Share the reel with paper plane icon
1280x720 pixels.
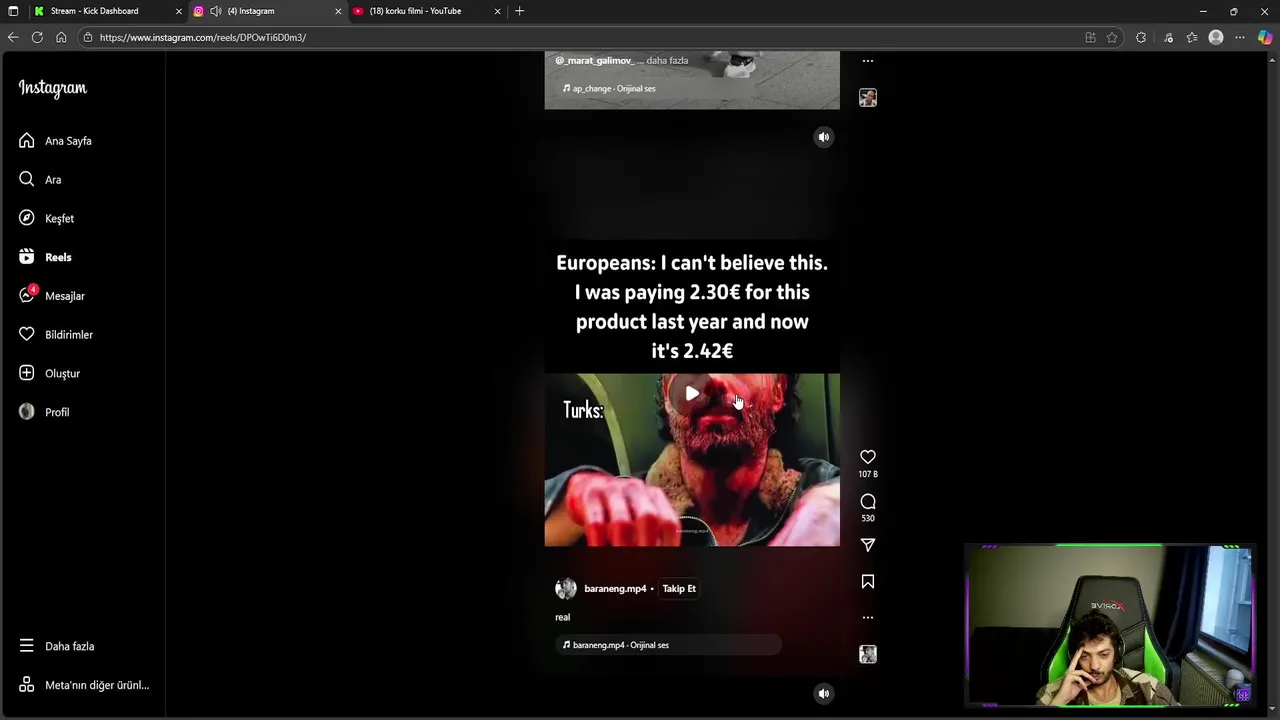point(868,545)
